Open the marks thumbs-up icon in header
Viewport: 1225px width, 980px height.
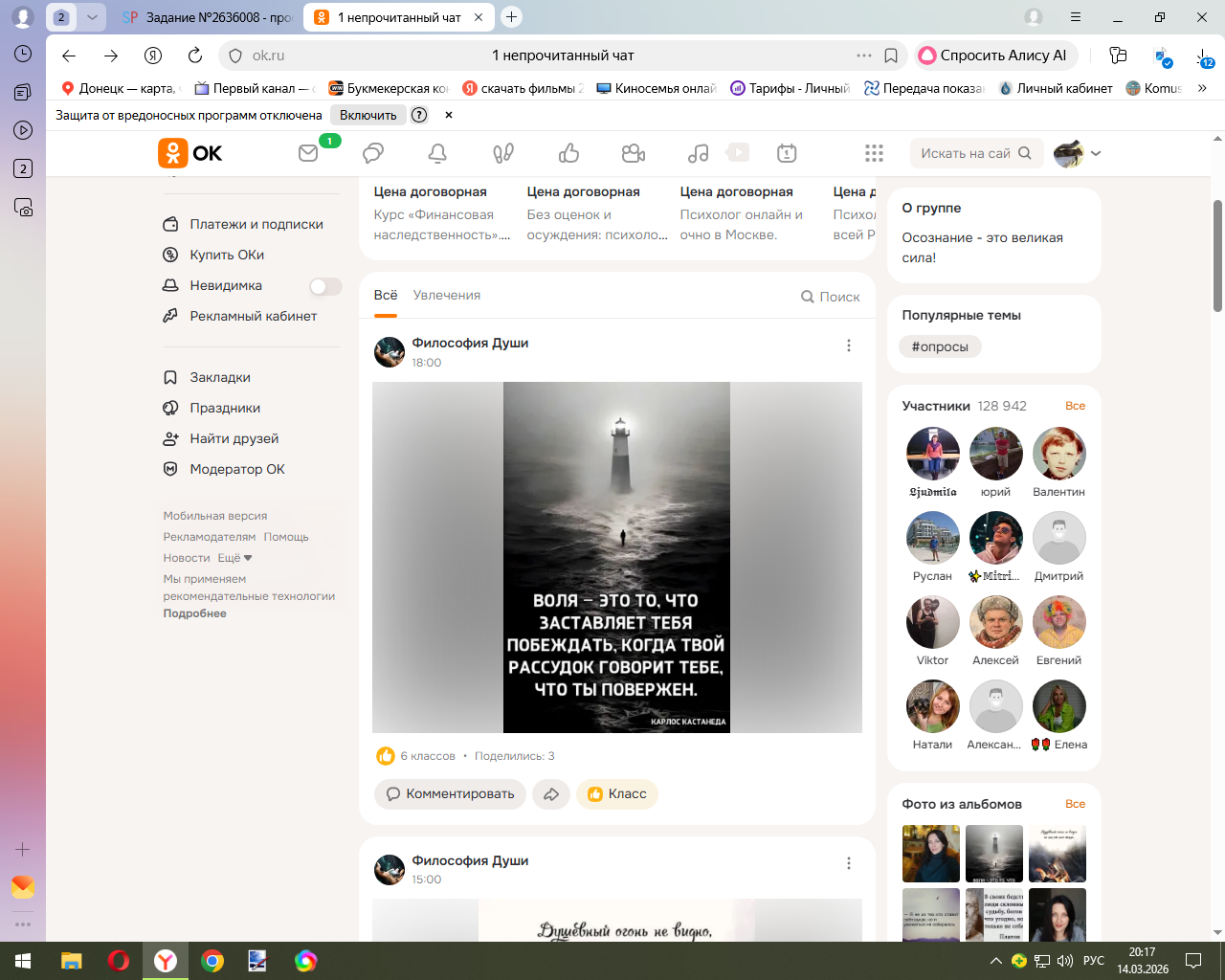(569, 153)
